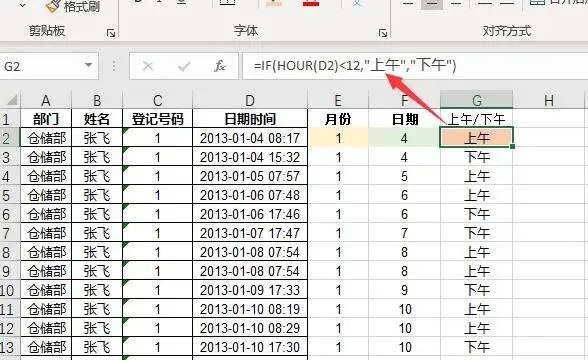Image resolution: width=588 pixels, height=360 pixels.
Task: Select row 2 header
Action: pyautogui.click(x=9, y=138)
